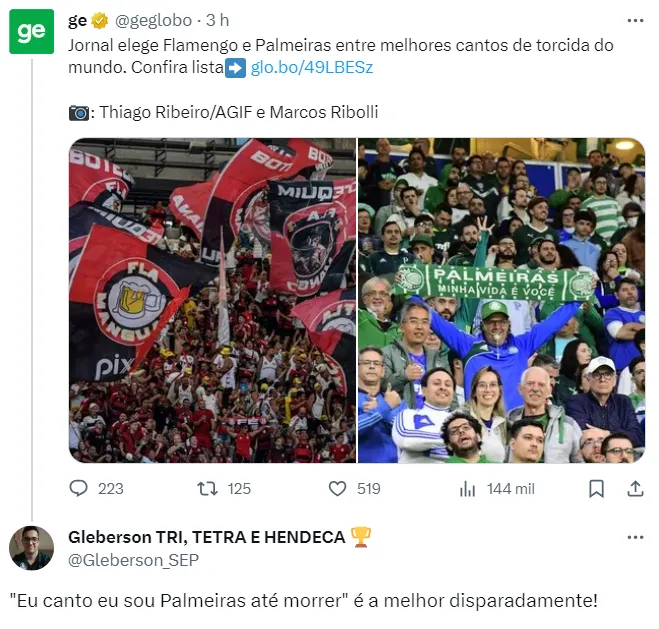Open the glo.bo/49LBESz link

[312, 67]
